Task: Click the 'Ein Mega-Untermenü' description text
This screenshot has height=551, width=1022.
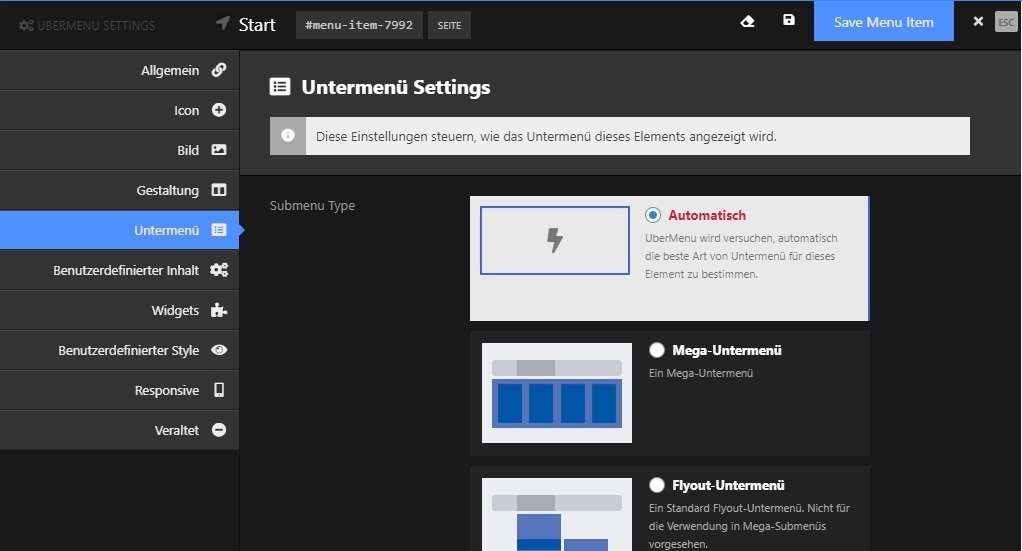Action: pyautogui.click(x=701, y=373)
